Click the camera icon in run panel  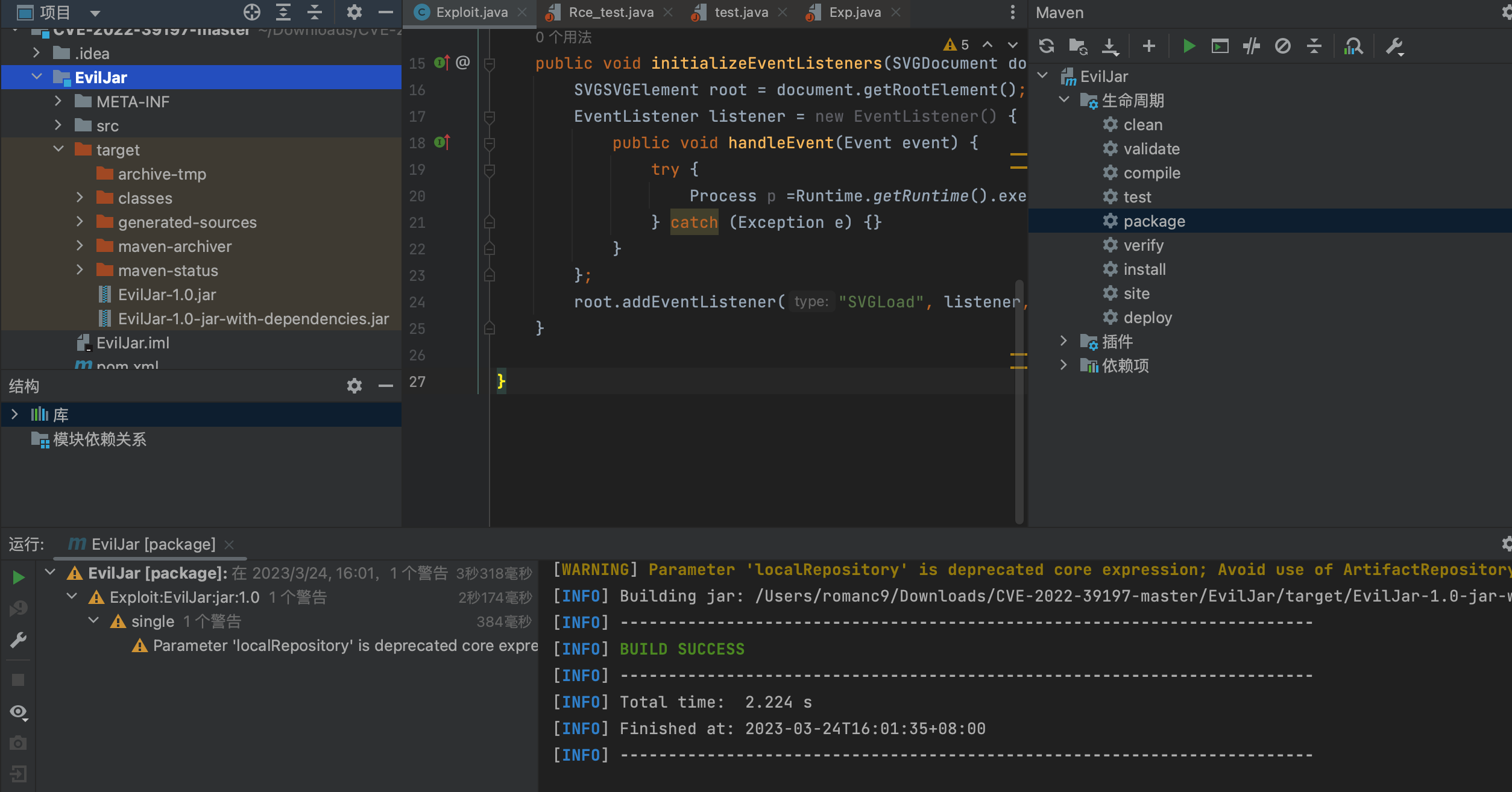tap(18, 743)
